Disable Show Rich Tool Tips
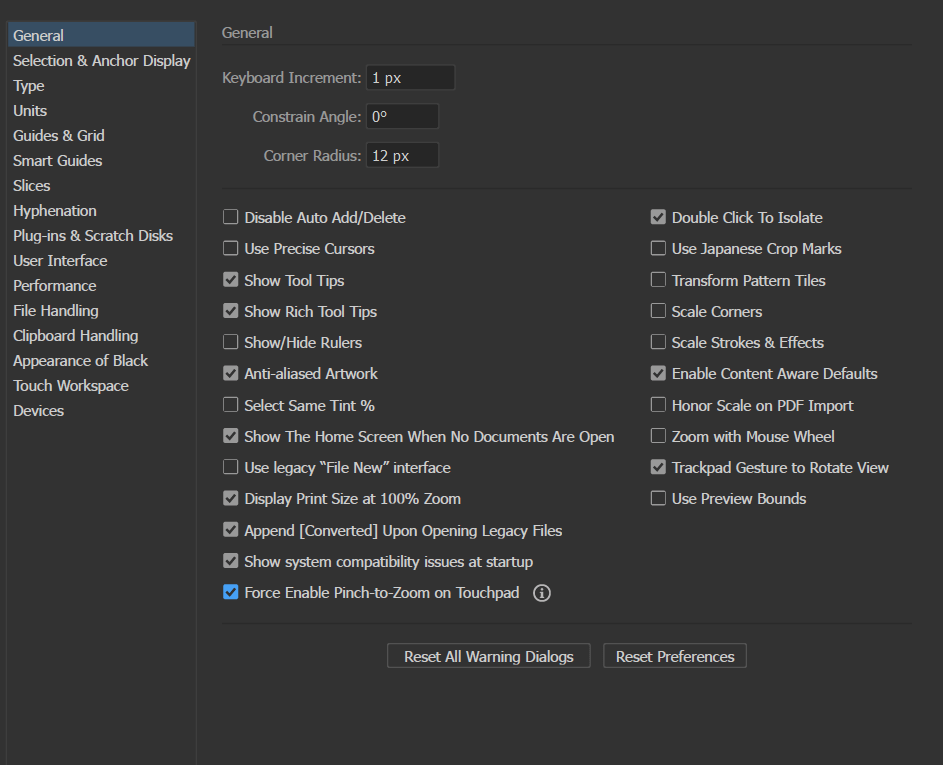 pos(230,311)
